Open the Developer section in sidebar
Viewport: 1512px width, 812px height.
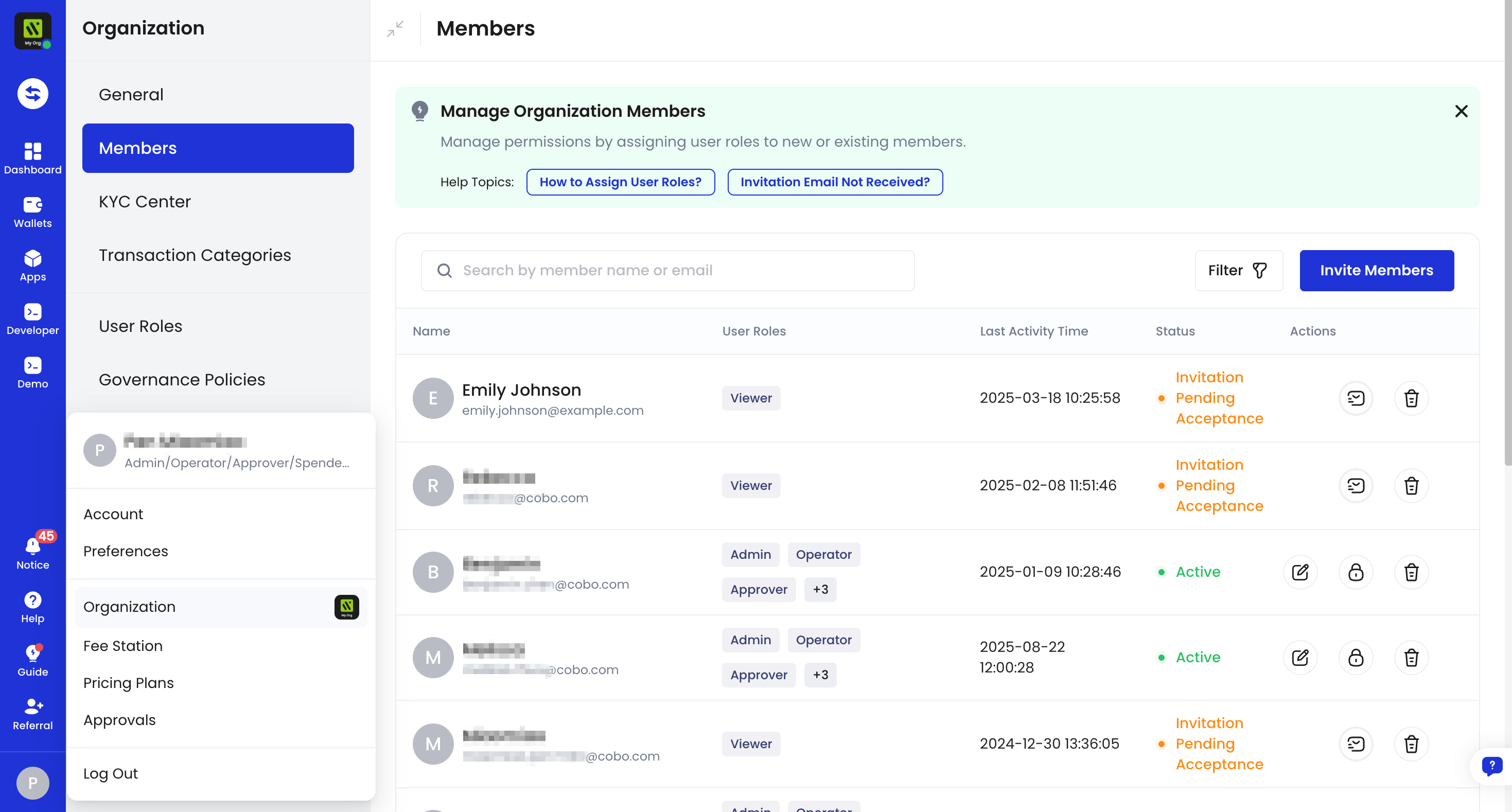32,318
